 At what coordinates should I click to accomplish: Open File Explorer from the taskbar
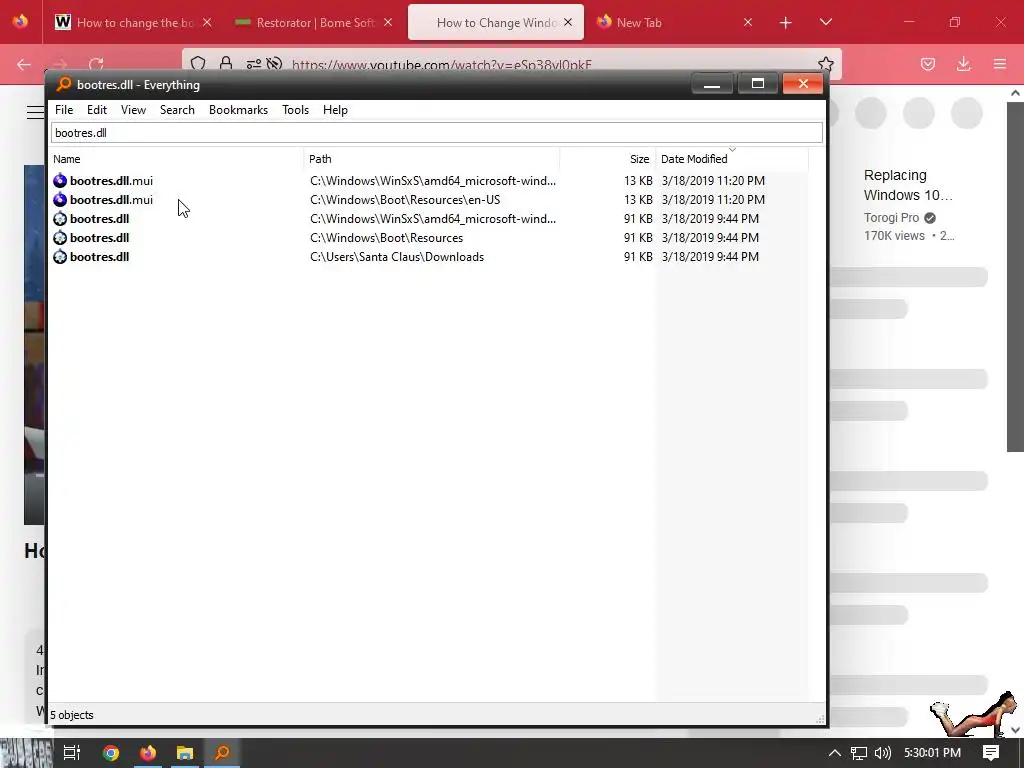pyautogui.click(x=185, y=753)
